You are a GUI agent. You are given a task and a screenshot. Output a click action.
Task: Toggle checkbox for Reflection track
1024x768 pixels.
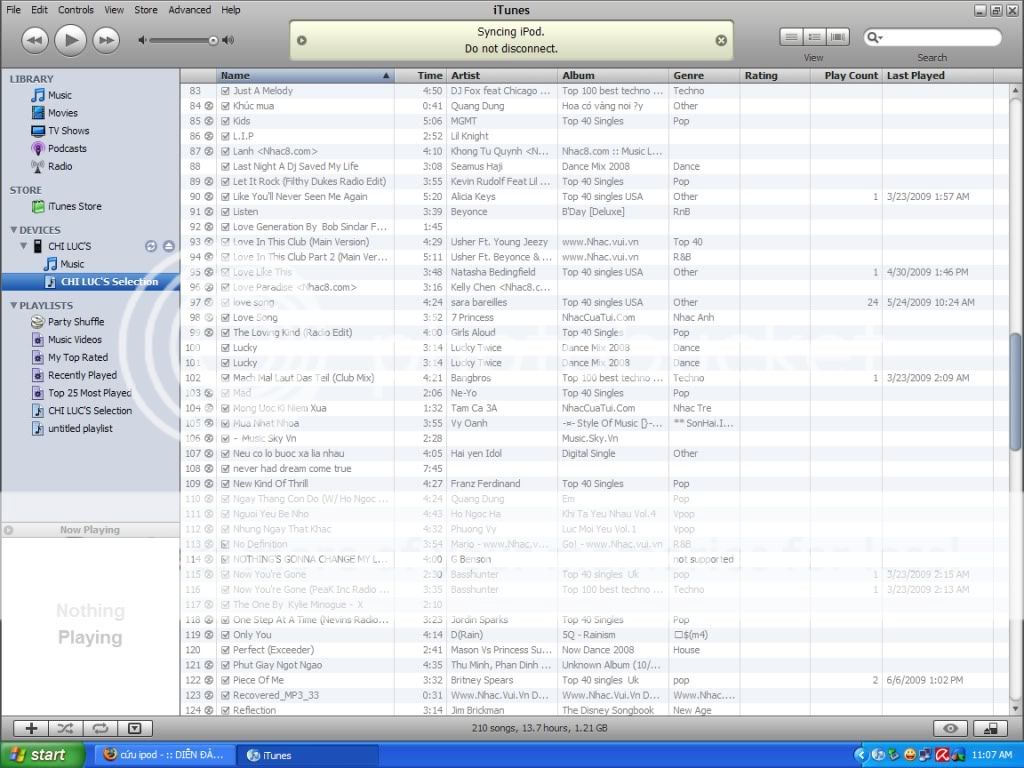(x=226, y=710)
